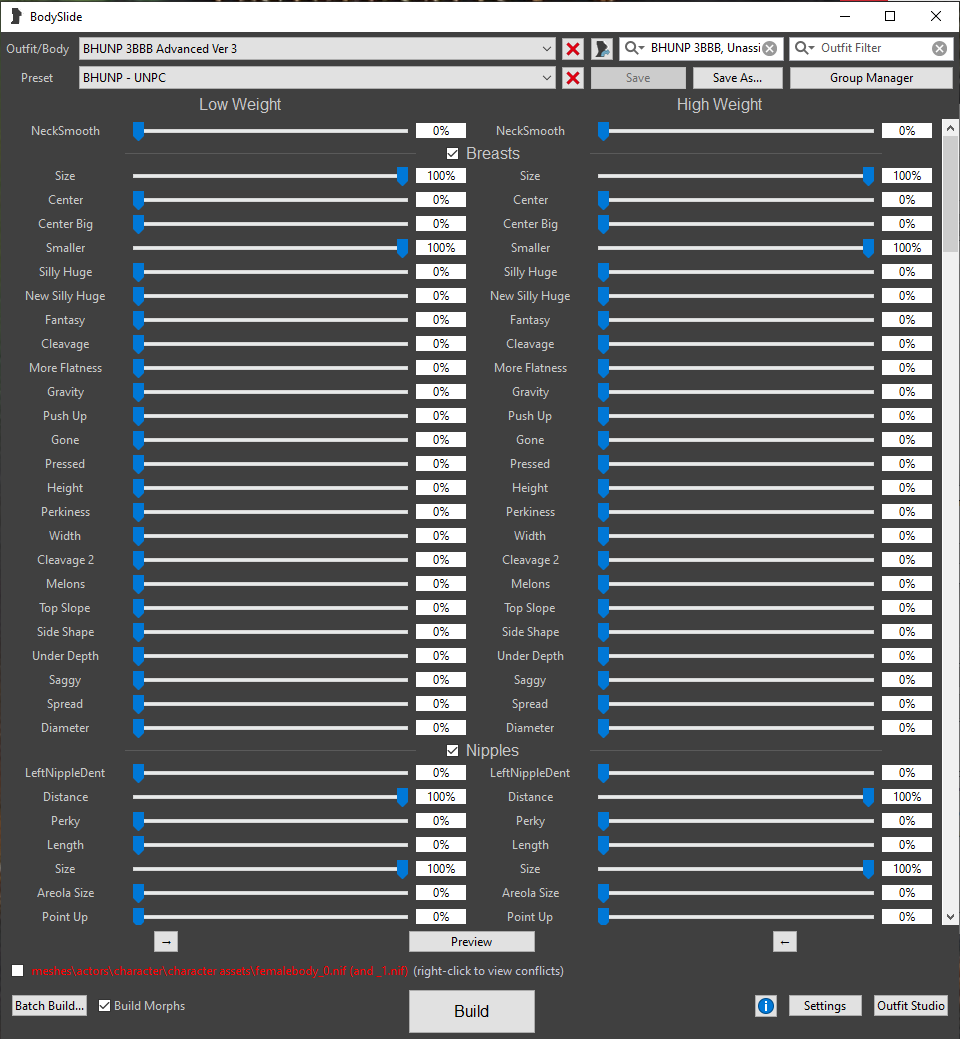Viewport: 960px width, 1039px height.
Task: Click the High Weight Saggy percent field
Action: coord(907,680)
